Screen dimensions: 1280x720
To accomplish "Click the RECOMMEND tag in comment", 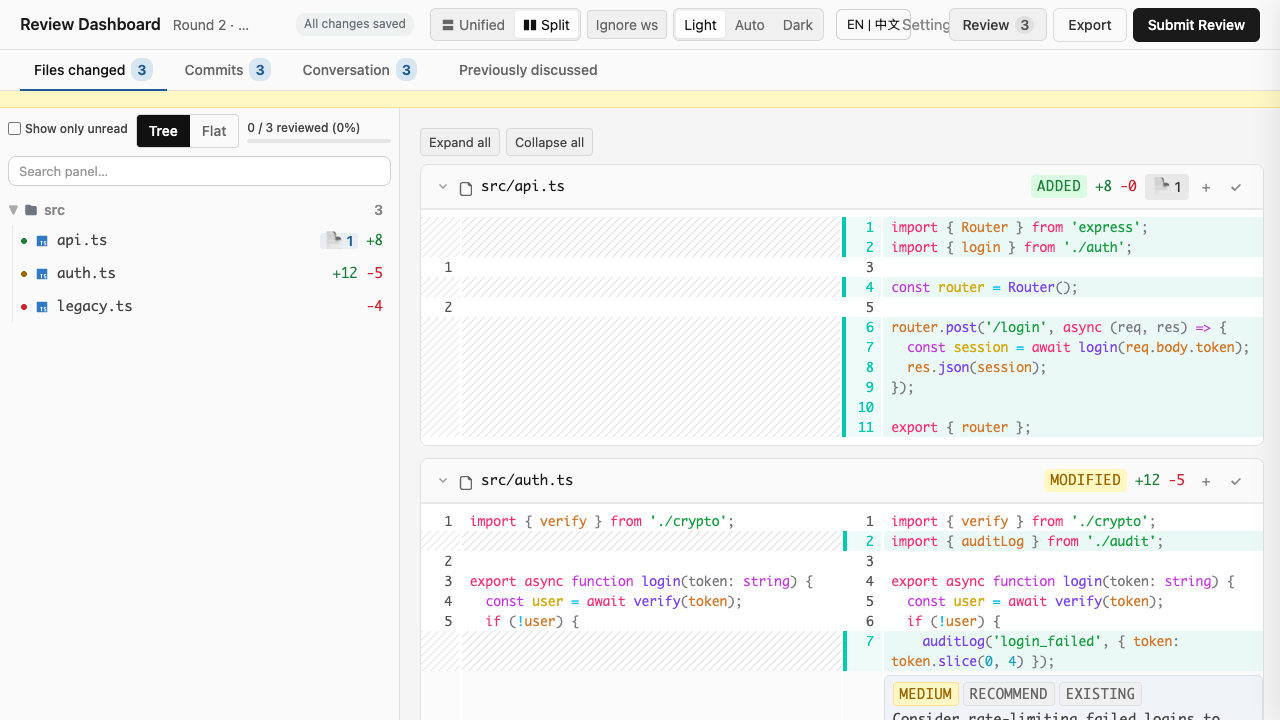I will tap(1008, 694).
